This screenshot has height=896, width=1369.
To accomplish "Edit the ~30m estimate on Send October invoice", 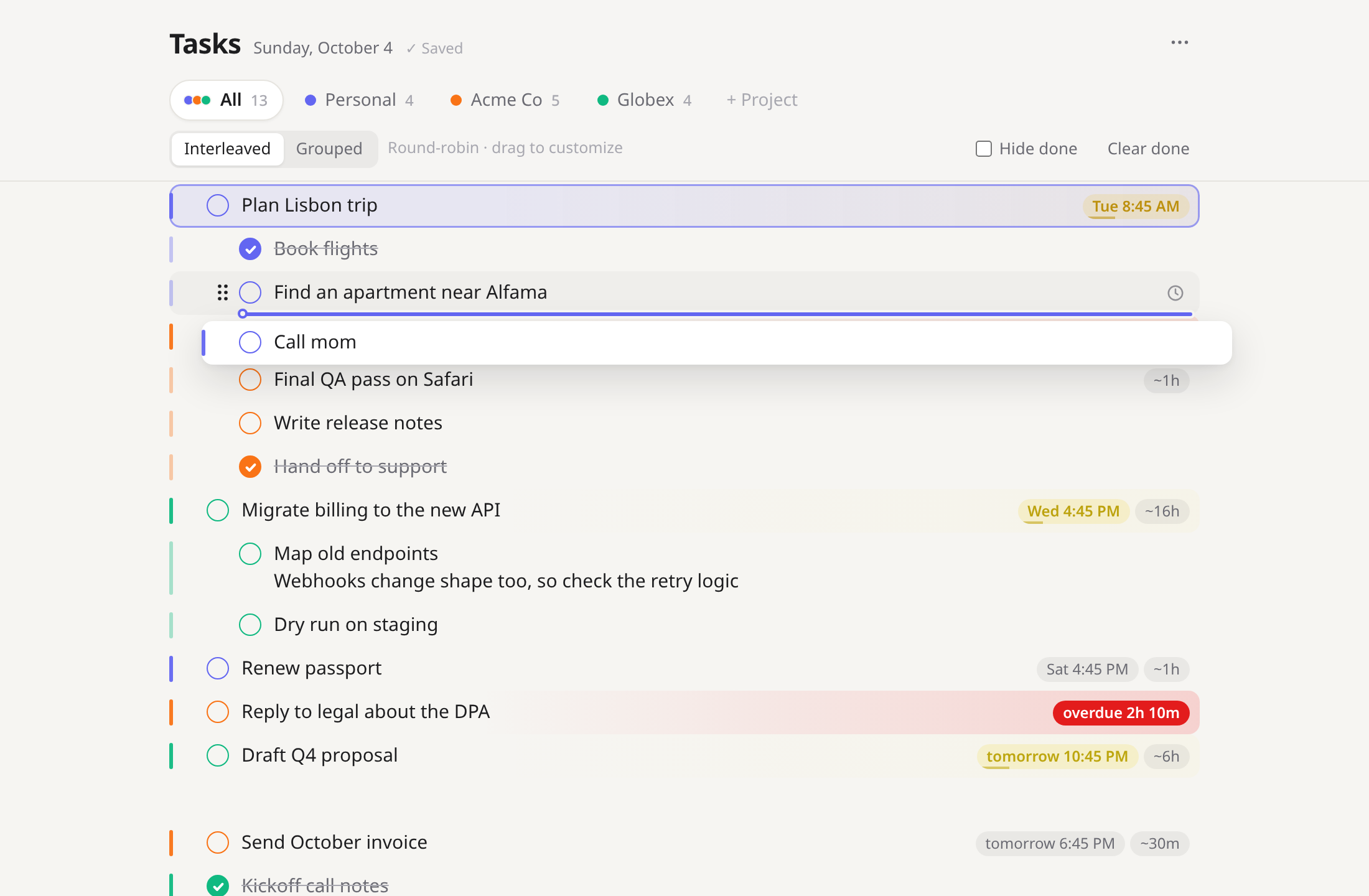I will coord(1159,844).
